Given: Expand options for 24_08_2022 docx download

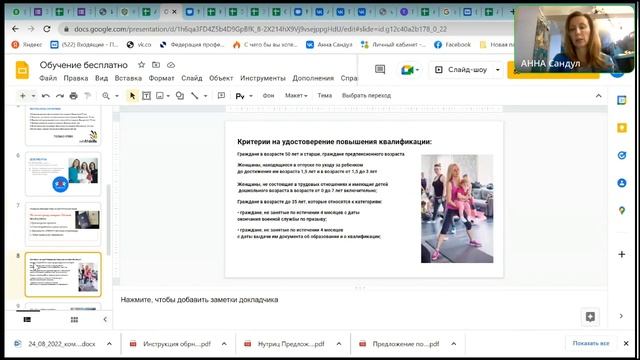Looking at the screenshot, I should [x=109, y=344].
